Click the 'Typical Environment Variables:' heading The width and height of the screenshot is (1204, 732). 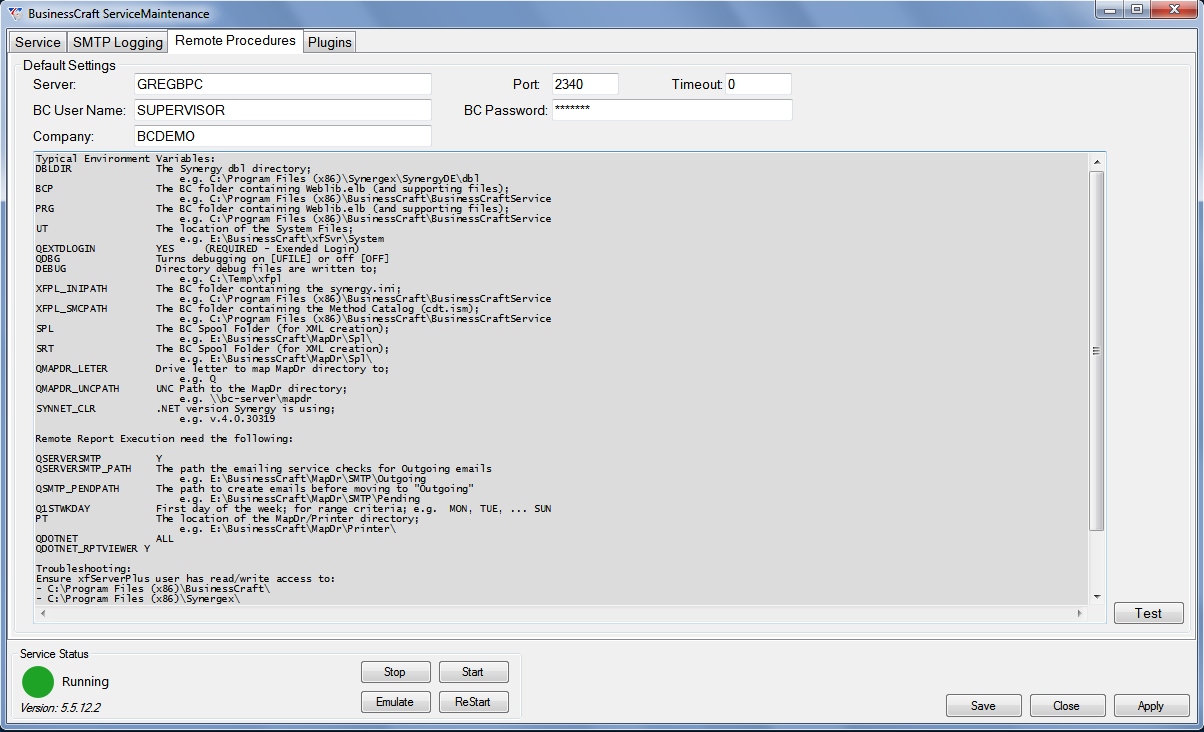(125, 159)
